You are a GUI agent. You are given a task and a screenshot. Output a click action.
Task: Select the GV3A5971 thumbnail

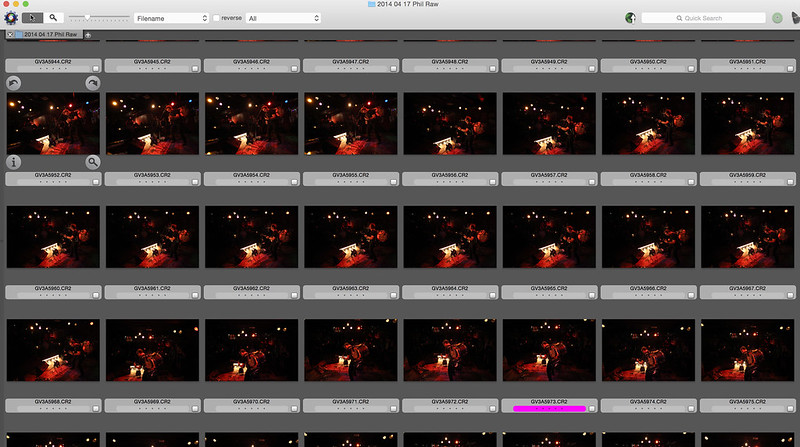tap(351, 350)
